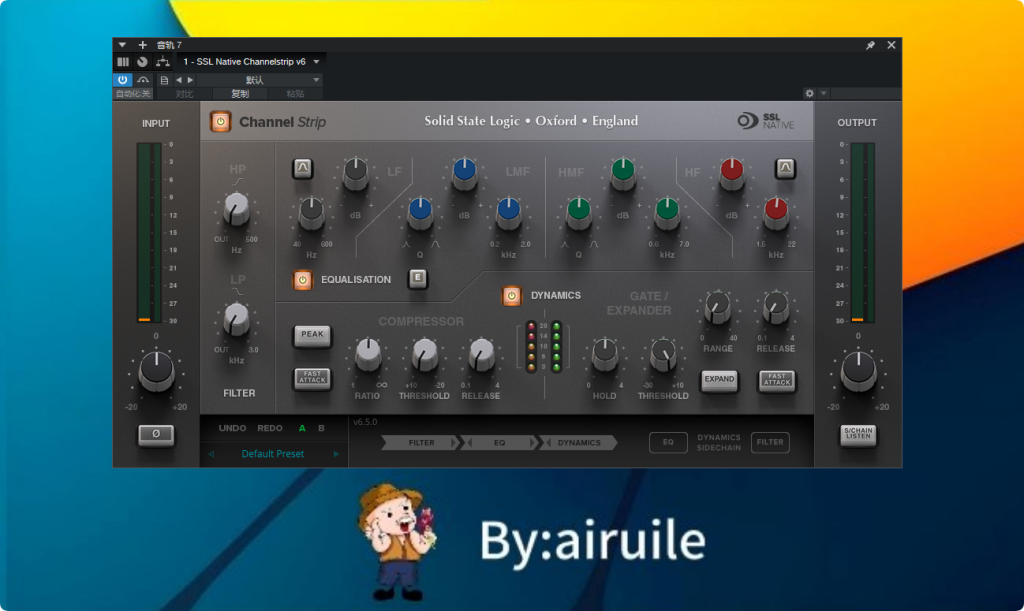This screenshot has width=1024, height=611.
Task: Open the 默认 preset dropdown
Action: coord(259,80)
